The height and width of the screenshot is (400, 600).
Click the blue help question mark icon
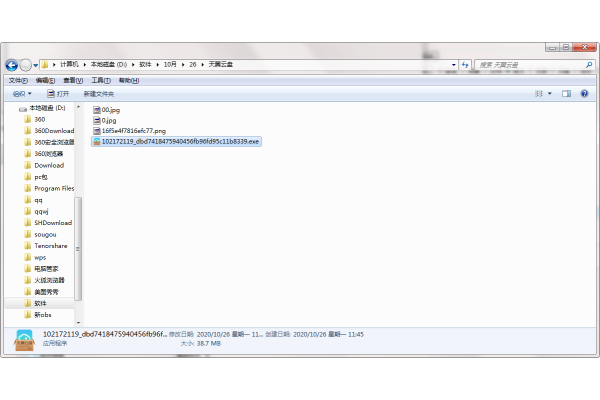pyautogui.click(x=584, y=94)
